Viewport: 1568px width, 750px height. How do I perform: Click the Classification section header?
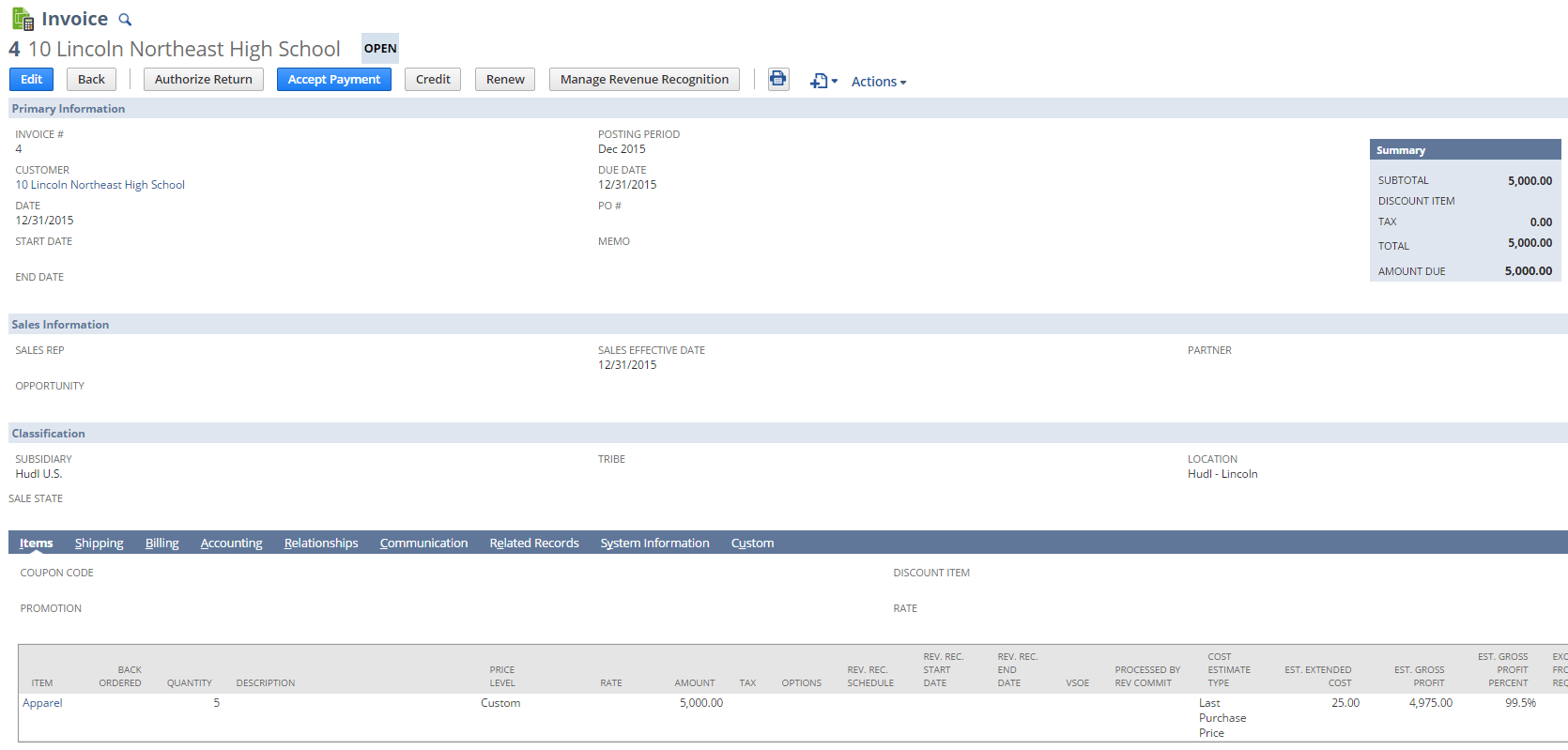(788, 434)
